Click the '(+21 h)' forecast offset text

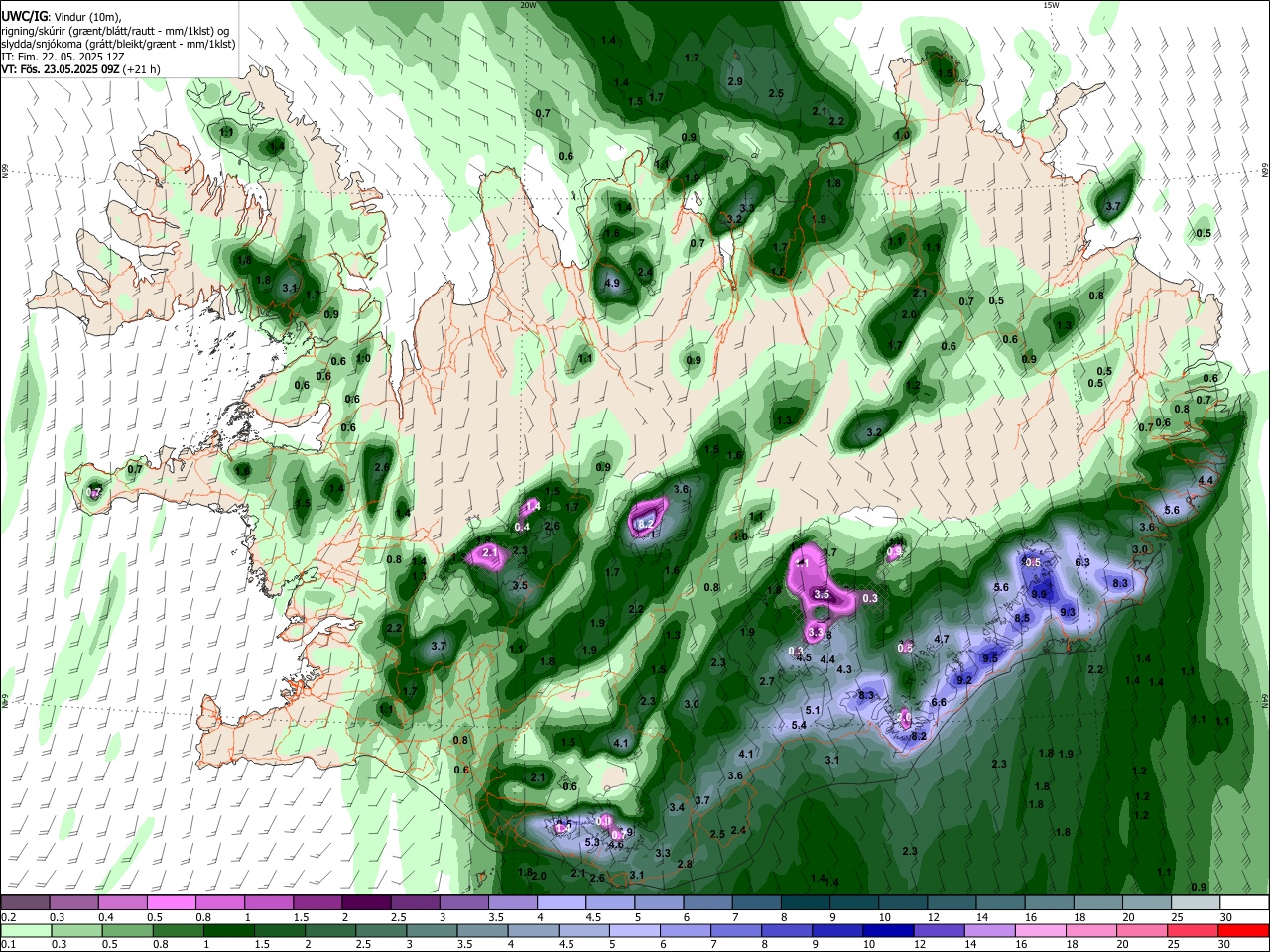point(142,70)
